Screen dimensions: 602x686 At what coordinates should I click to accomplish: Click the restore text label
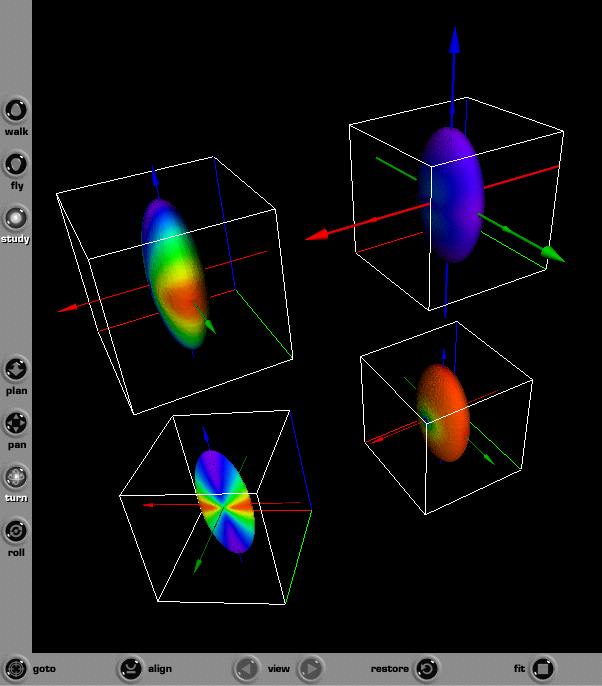click(390, 668)
